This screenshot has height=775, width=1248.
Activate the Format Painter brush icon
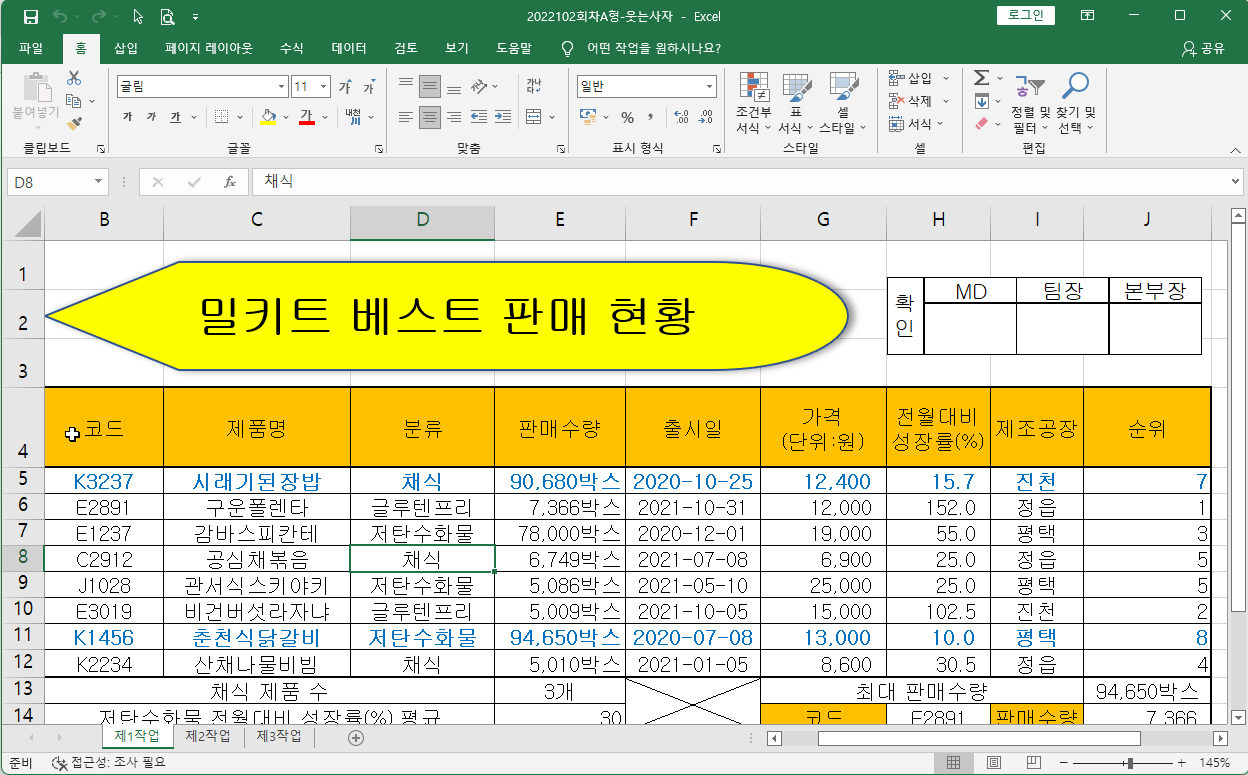point(74,124)
